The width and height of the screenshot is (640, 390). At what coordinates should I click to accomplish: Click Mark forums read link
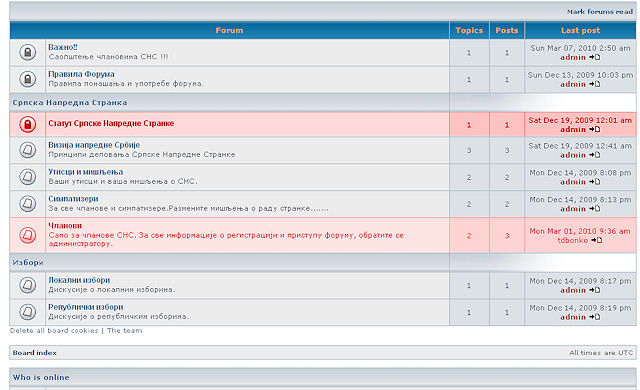[x=600, y=12]
